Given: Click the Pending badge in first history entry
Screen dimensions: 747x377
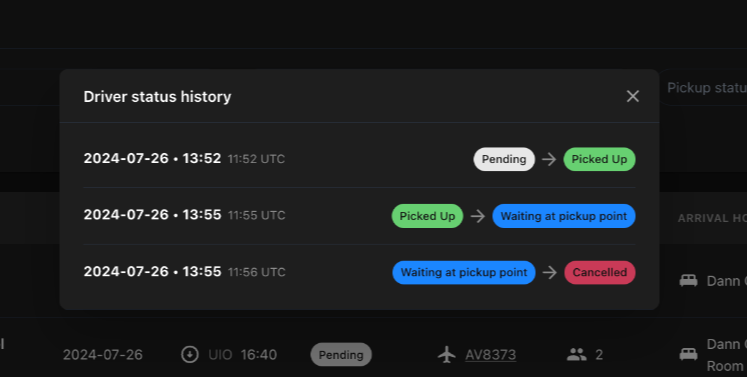Looking at the screenshot, I should 504,159.
